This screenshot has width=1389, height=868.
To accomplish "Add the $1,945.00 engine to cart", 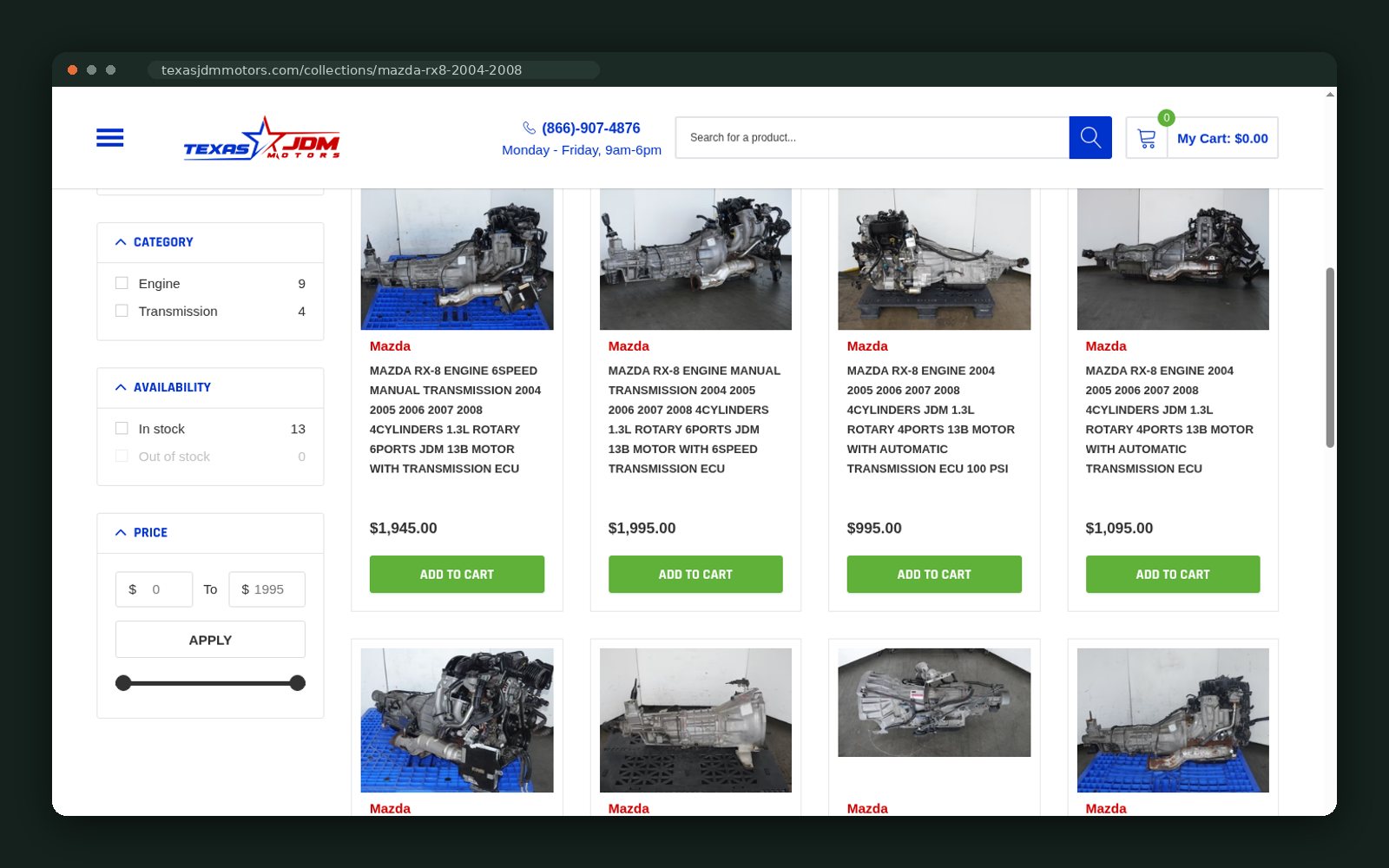I will [x=457, y=574].
